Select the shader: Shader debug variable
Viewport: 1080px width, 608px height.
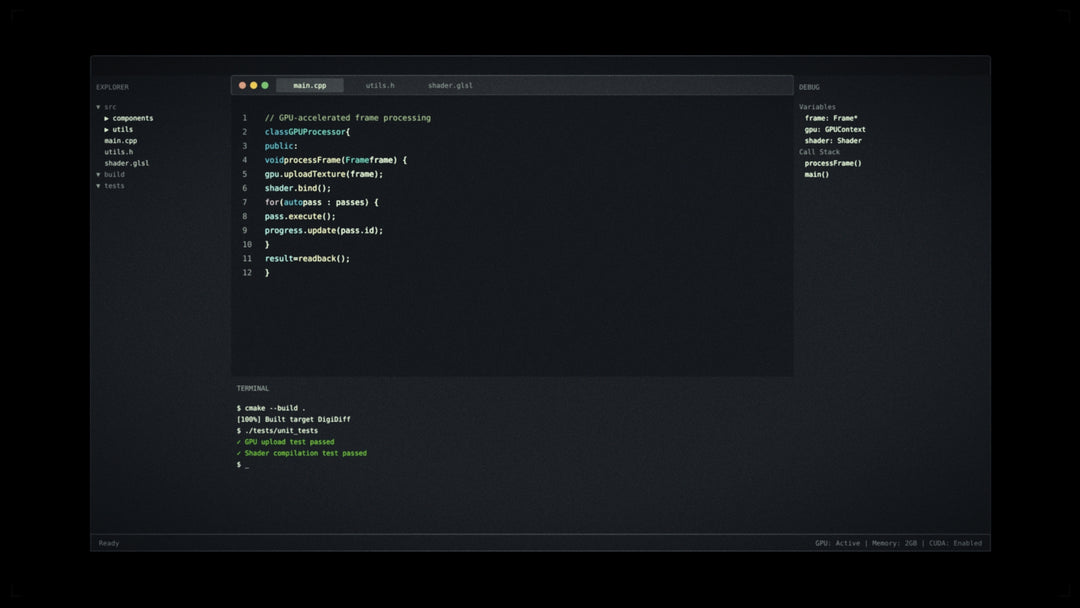point(833,141)
